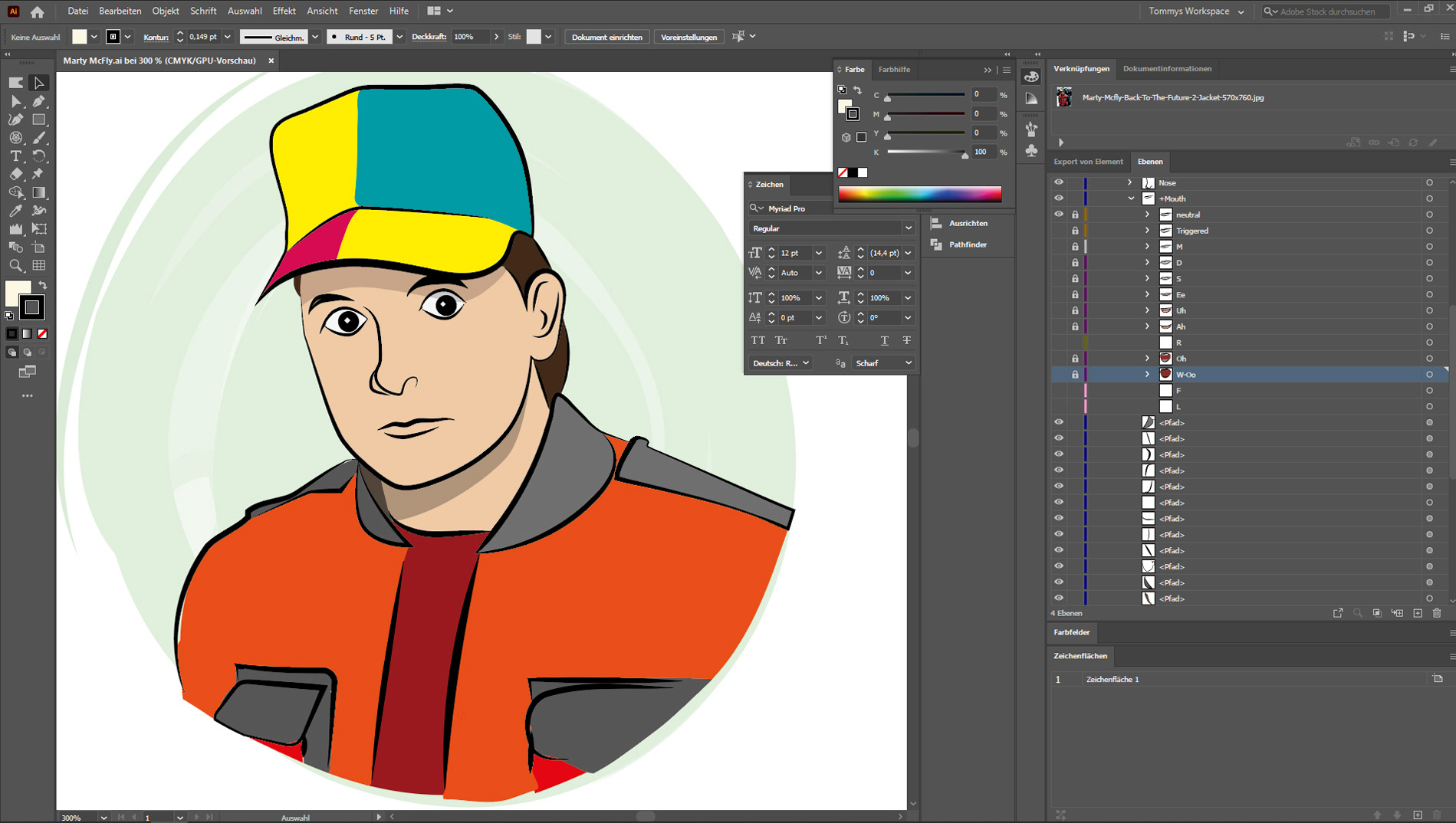Switch to the Farbhilfe tab
This screenshot has height=823, width=1456.
click(894, 70)
